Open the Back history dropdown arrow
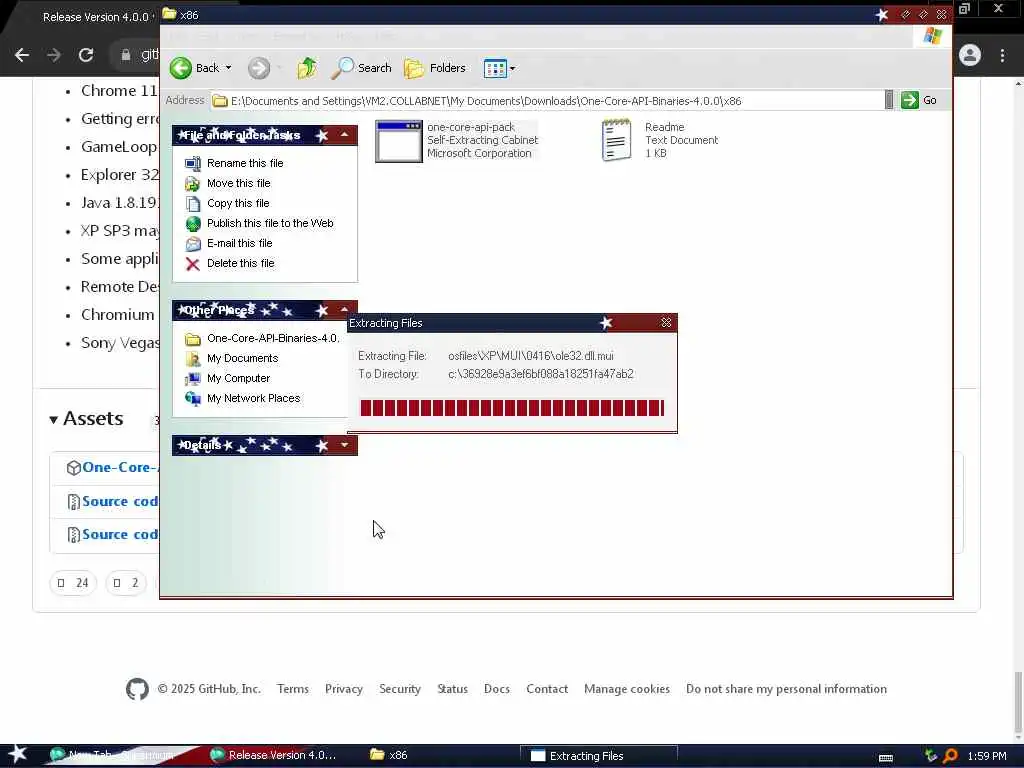 click(229, 68)
